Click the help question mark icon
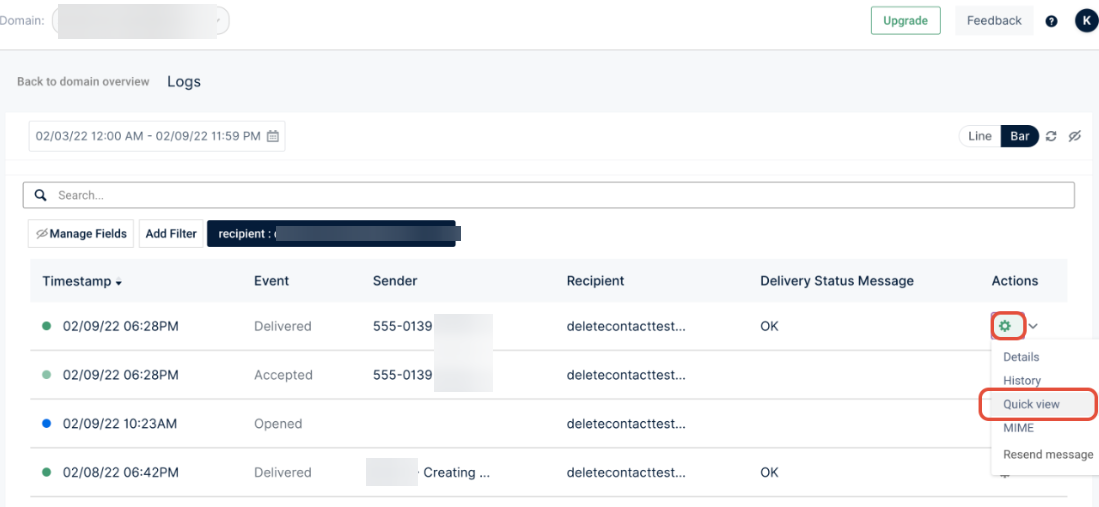The width and height of the screenshot is (1099, 507). pos(1051,21)
